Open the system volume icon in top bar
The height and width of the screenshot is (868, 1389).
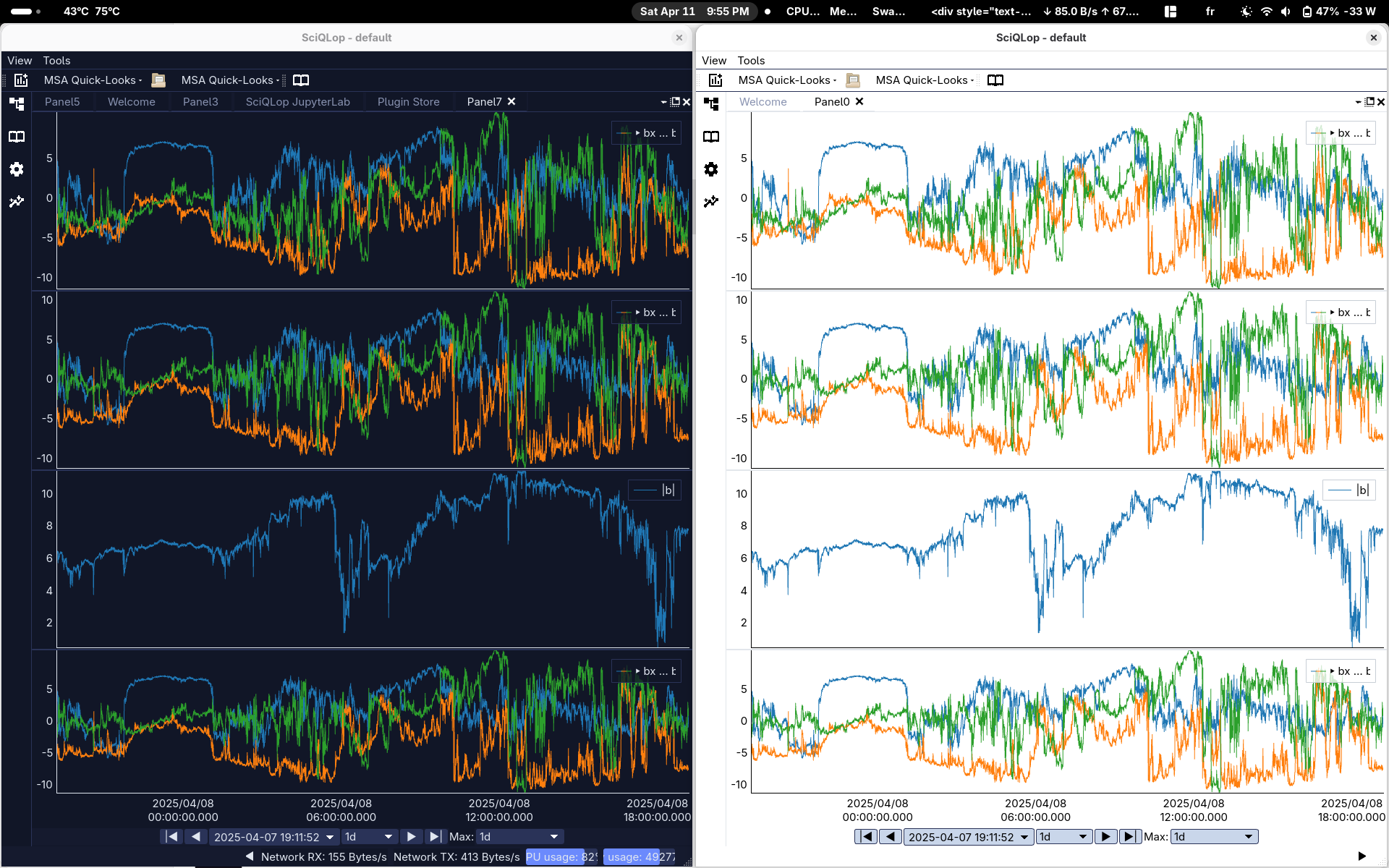1286,12
